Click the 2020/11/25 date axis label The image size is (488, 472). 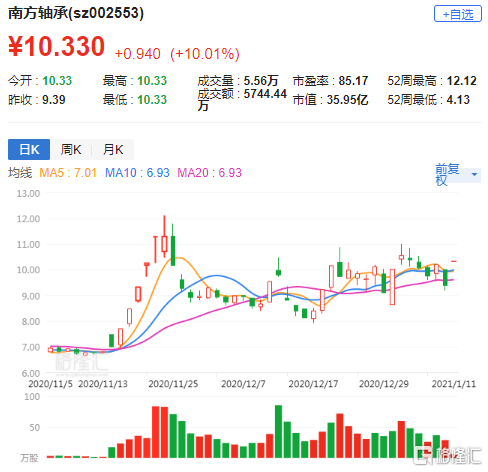[173, 384]
